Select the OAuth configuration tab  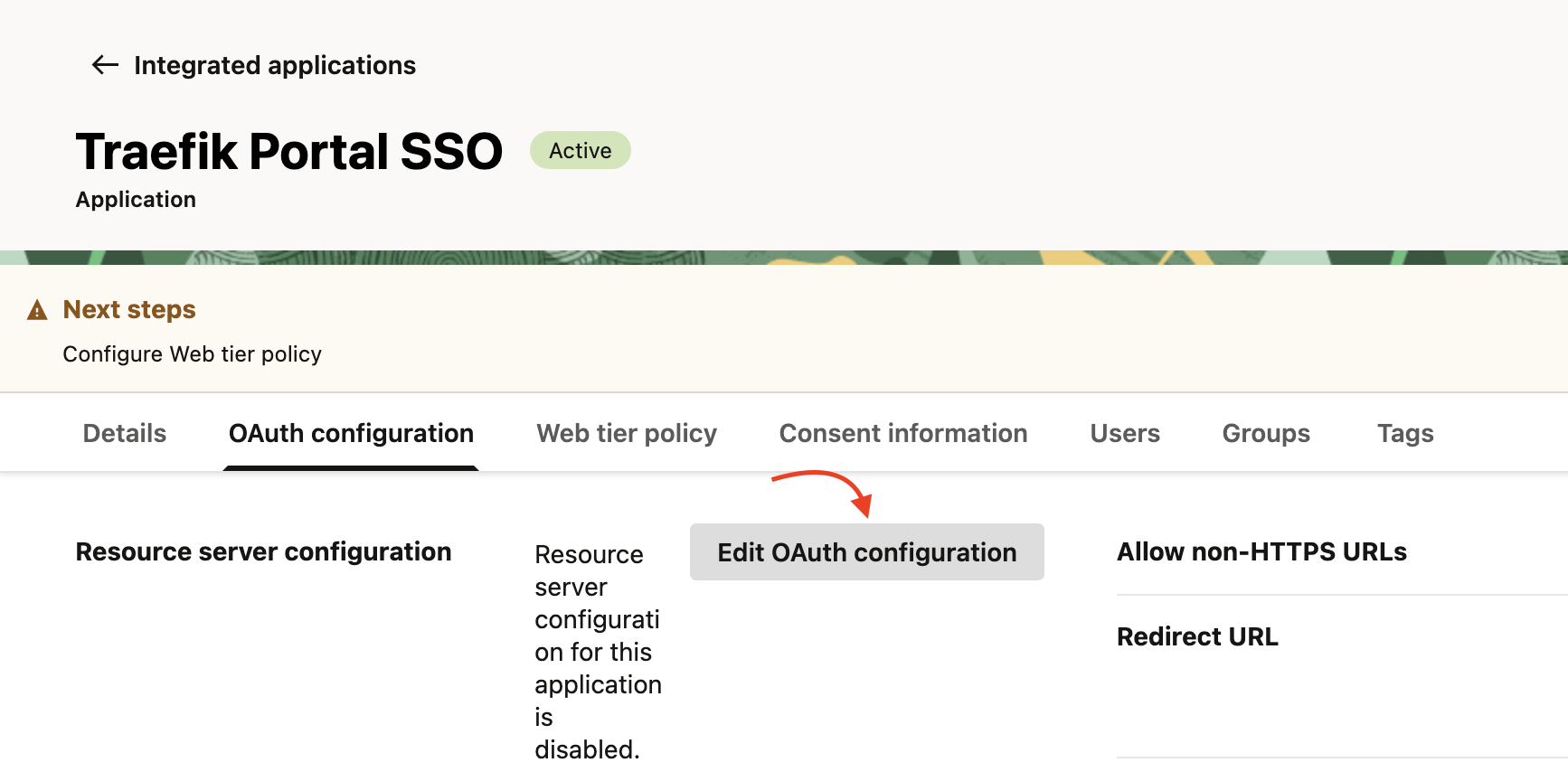351,433
